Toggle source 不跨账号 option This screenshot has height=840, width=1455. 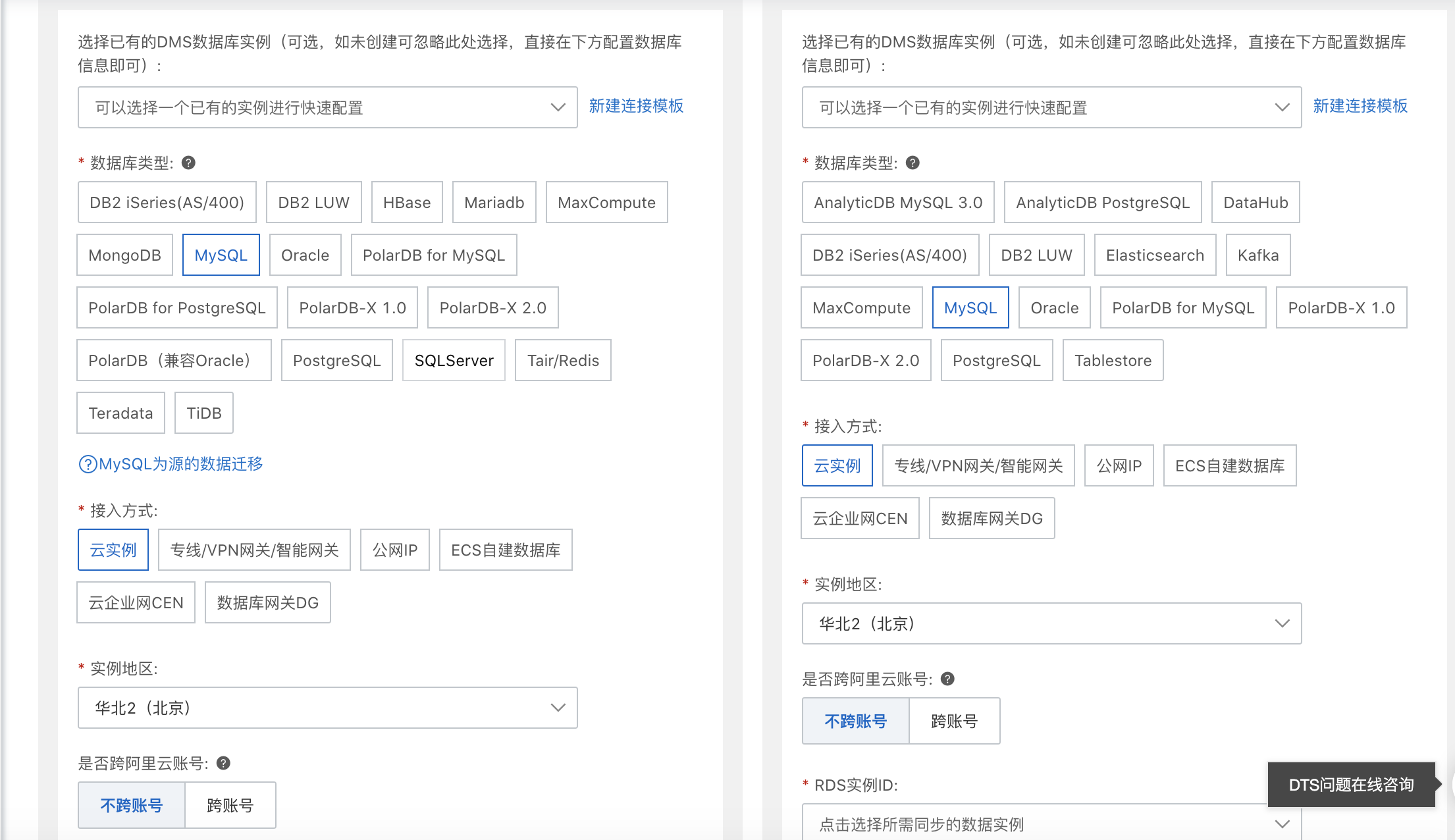click(x=132, y=805)
